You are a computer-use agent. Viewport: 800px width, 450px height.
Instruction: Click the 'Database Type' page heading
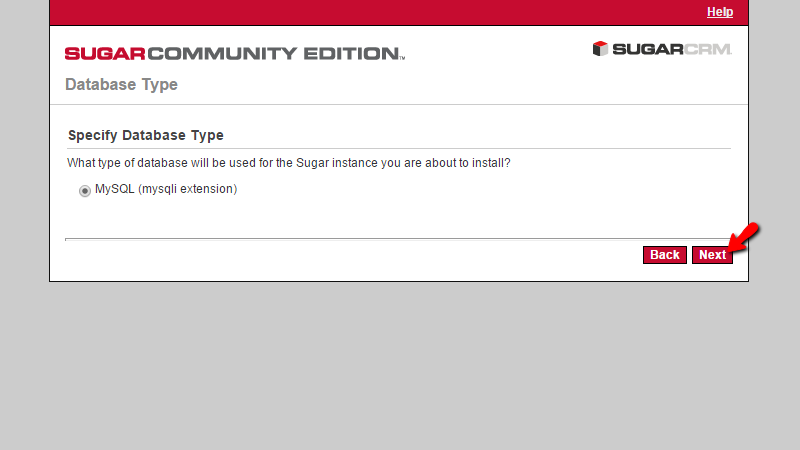coord(121,84)
